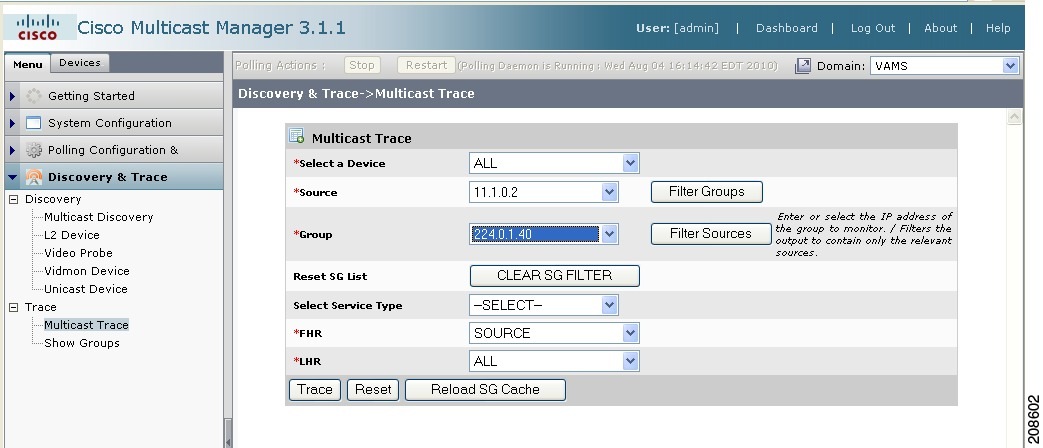The width and height of the screenshot is (1043, 448).
Task: Click the Reset button
Action: click(372, 390)
